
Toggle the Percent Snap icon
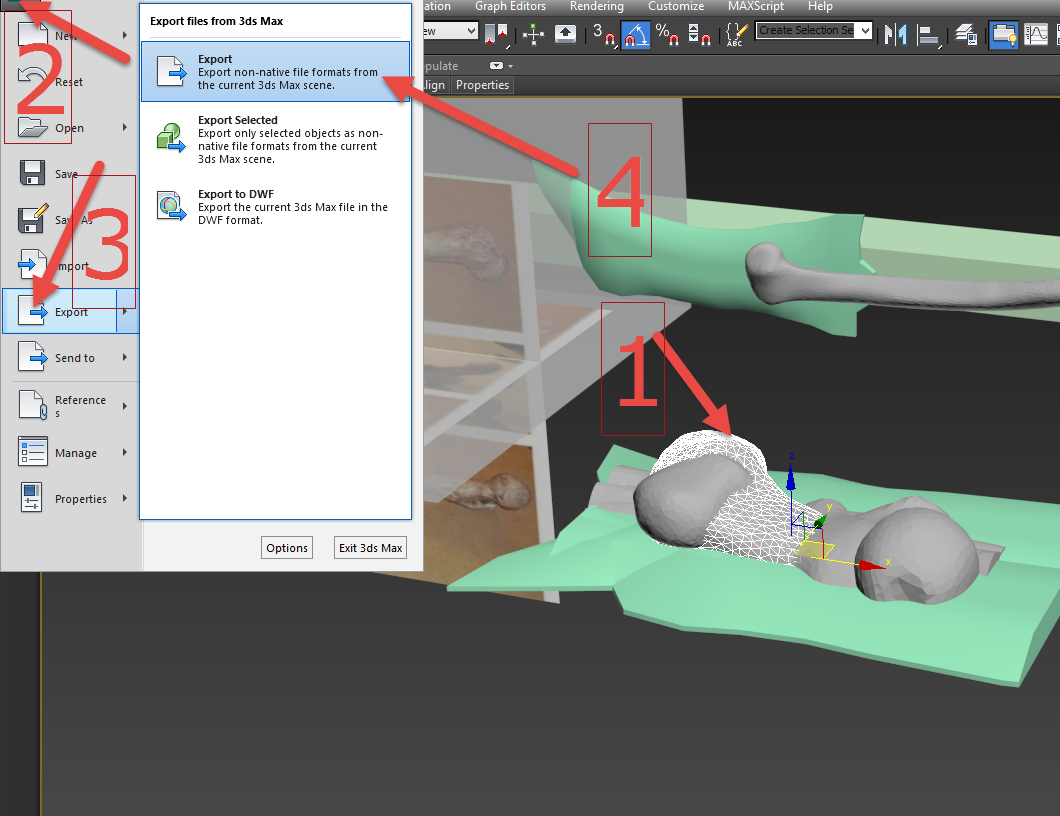667,34
